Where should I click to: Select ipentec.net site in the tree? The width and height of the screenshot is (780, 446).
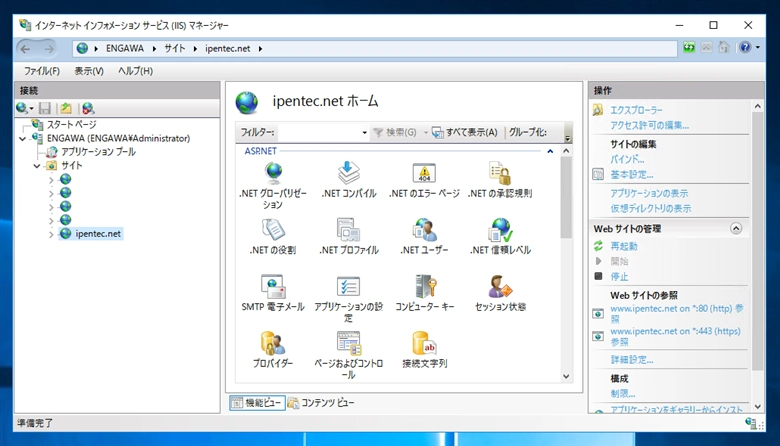point(98,234)
